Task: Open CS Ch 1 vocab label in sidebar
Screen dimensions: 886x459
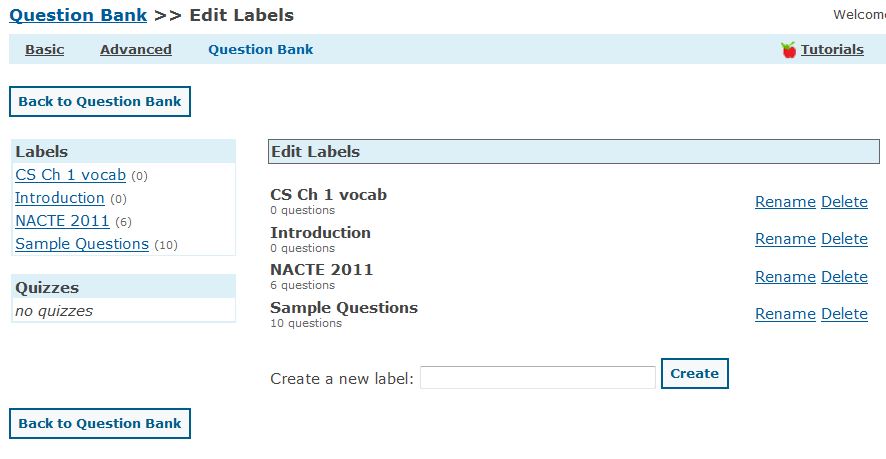Action: (x=71, y=175)
